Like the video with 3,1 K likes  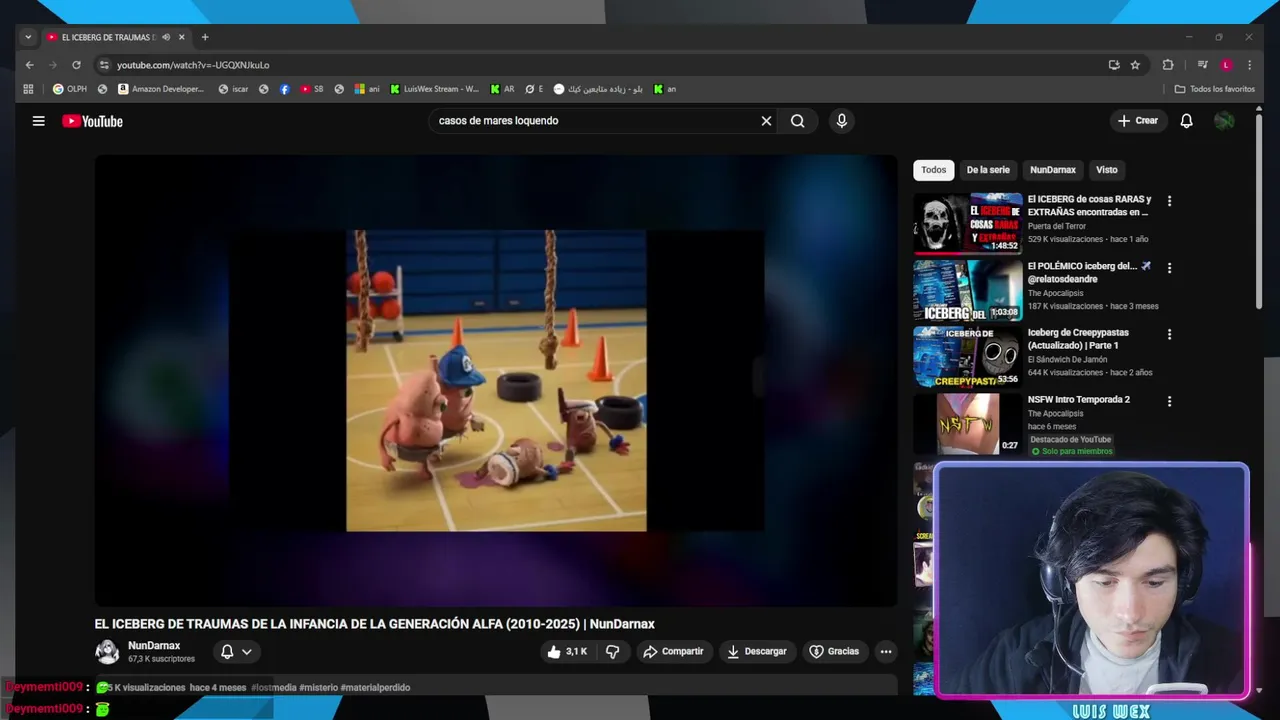pyautogui.click(x=566, y=651)
